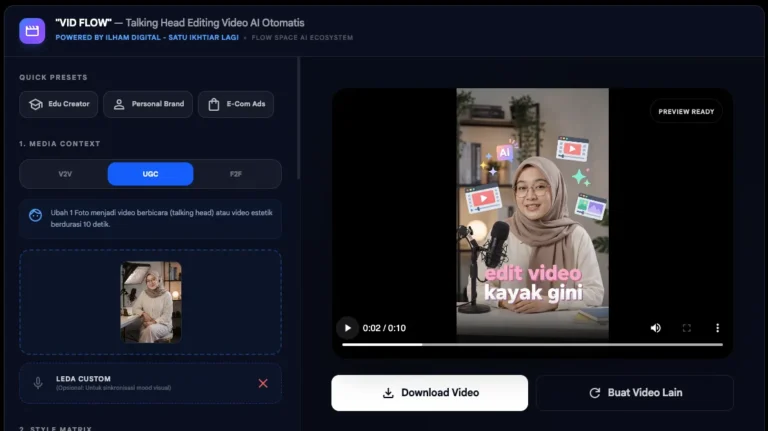Mute the video with the speaker icon
768x431 pixels.
pyautogui.click(x=655, y=328)
